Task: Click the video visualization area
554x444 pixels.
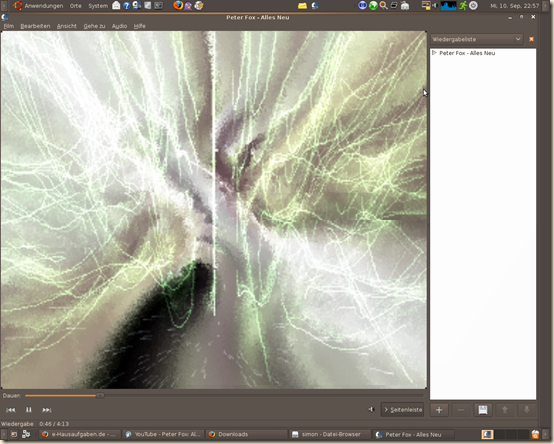Action: point(214,210)
